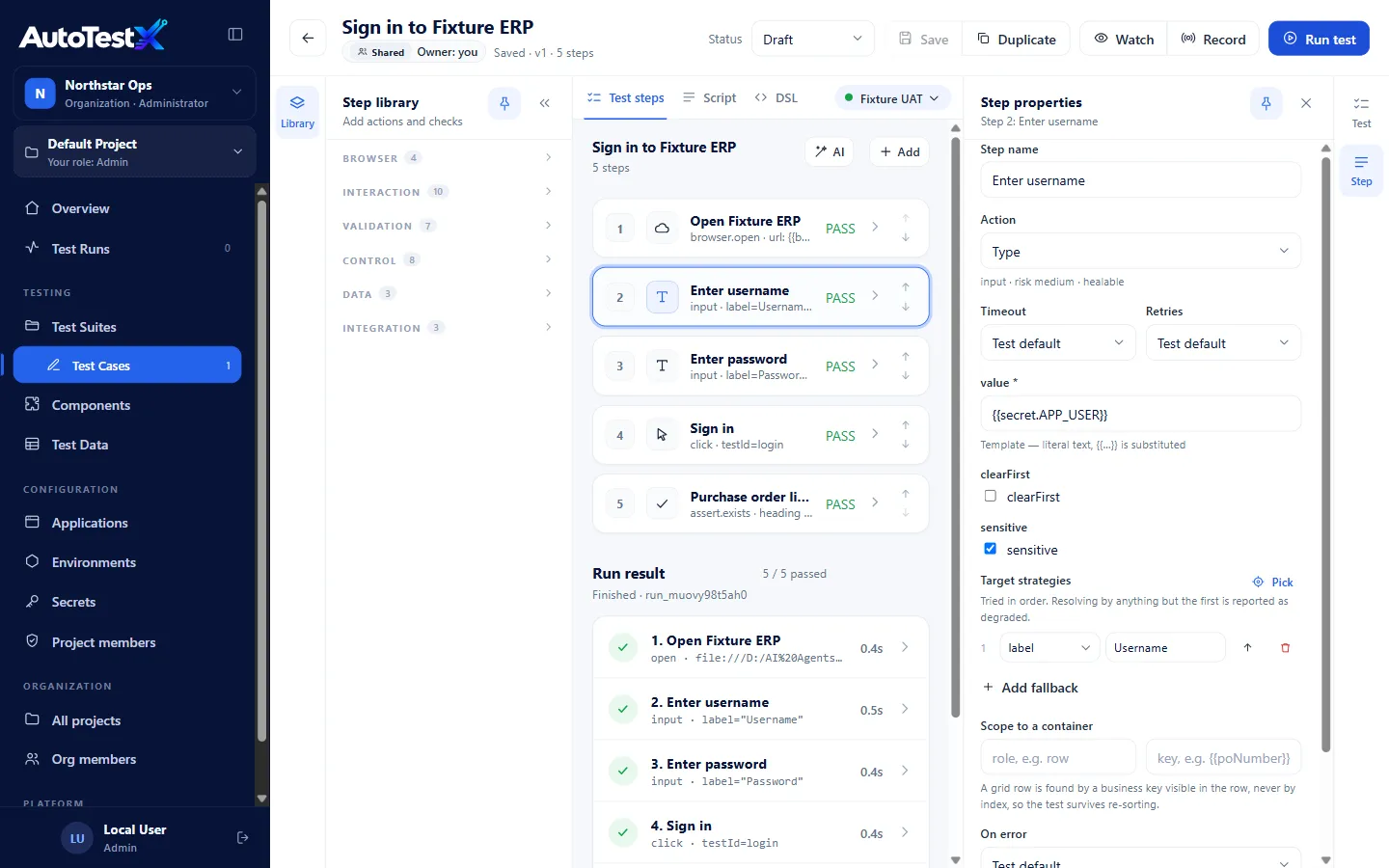This screenshot has height=868, width=1389.
Task: Open the Action Type dropdown
Action: pyautogui.click(x=1140, y=252)
